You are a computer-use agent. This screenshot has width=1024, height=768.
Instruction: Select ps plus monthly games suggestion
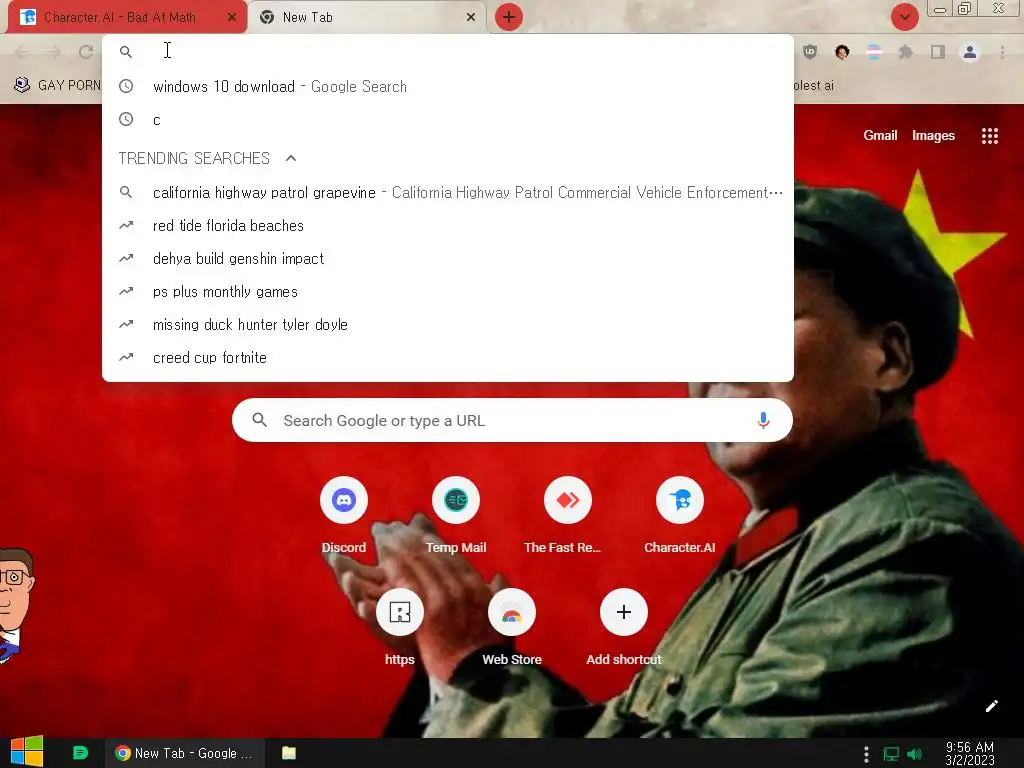(x=448, y=291)
